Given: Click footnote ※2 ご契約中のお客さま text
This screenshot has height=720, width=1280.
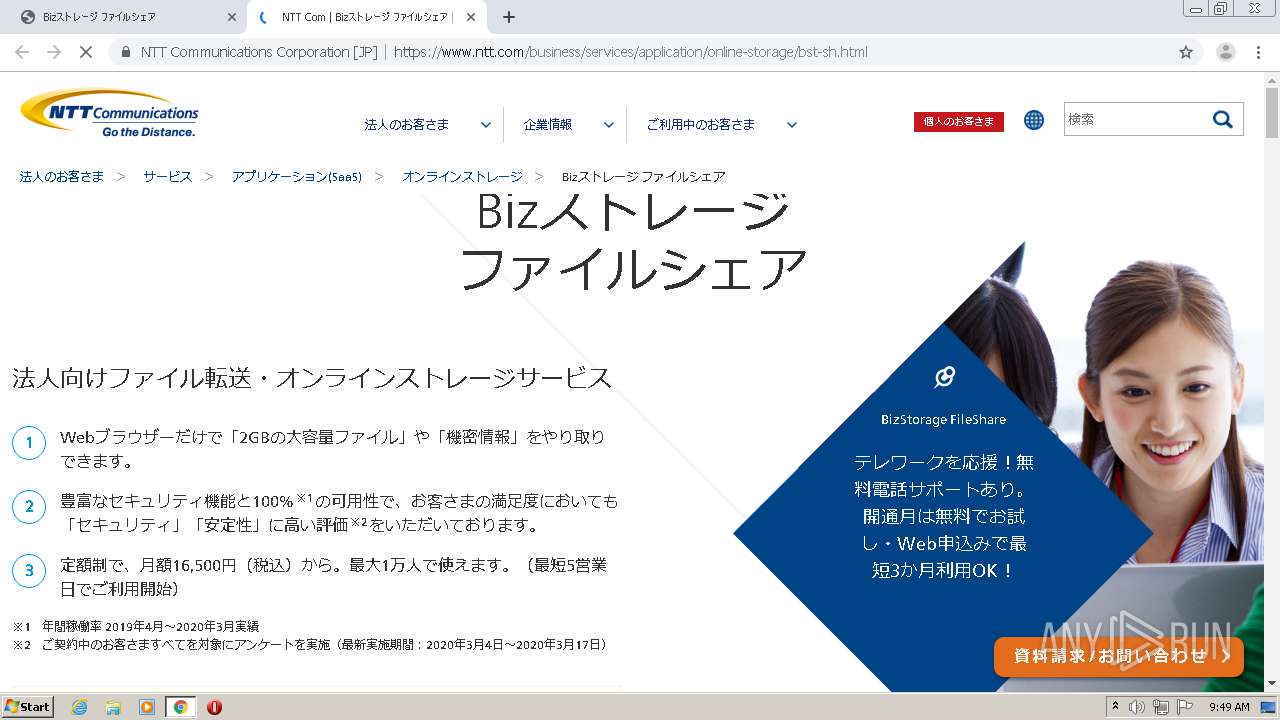Looking at the screenshot, I should pyautogui.click(x=310, y=645).
